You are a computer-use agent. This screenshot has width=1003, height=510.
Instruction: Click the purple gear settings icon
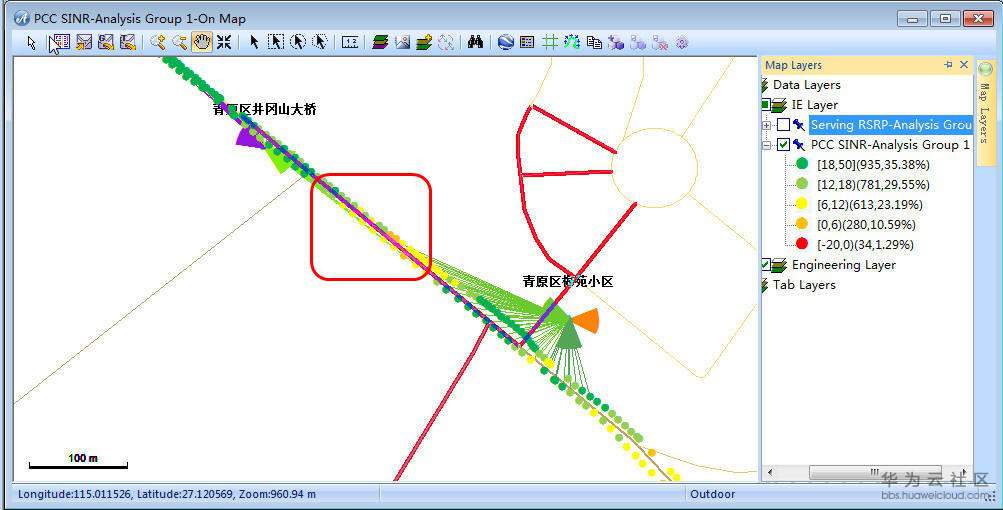click(x=682, y=43)
